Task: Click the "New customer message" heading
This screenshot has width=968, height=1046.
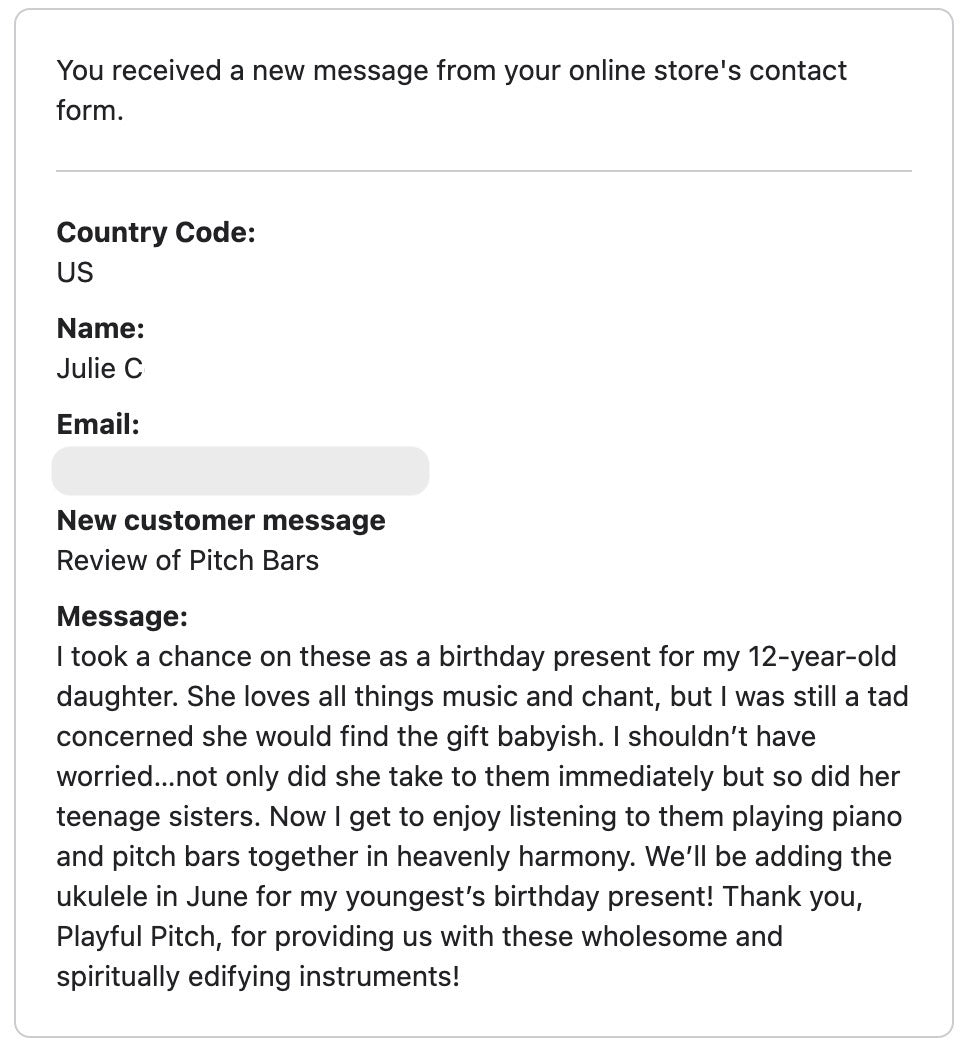Action: pyautogui.click(x=220, y=520)
